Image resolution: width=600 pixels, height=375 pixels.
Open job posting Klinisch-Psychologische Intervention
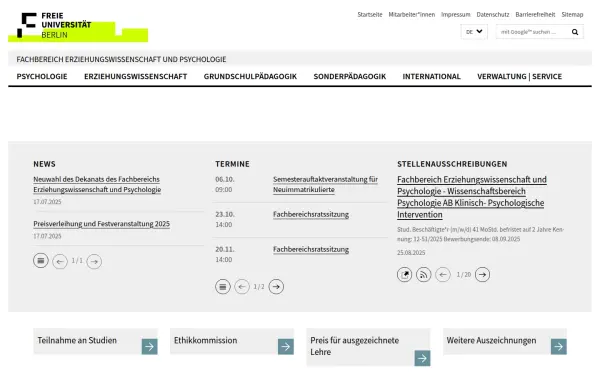pos(472,197)
